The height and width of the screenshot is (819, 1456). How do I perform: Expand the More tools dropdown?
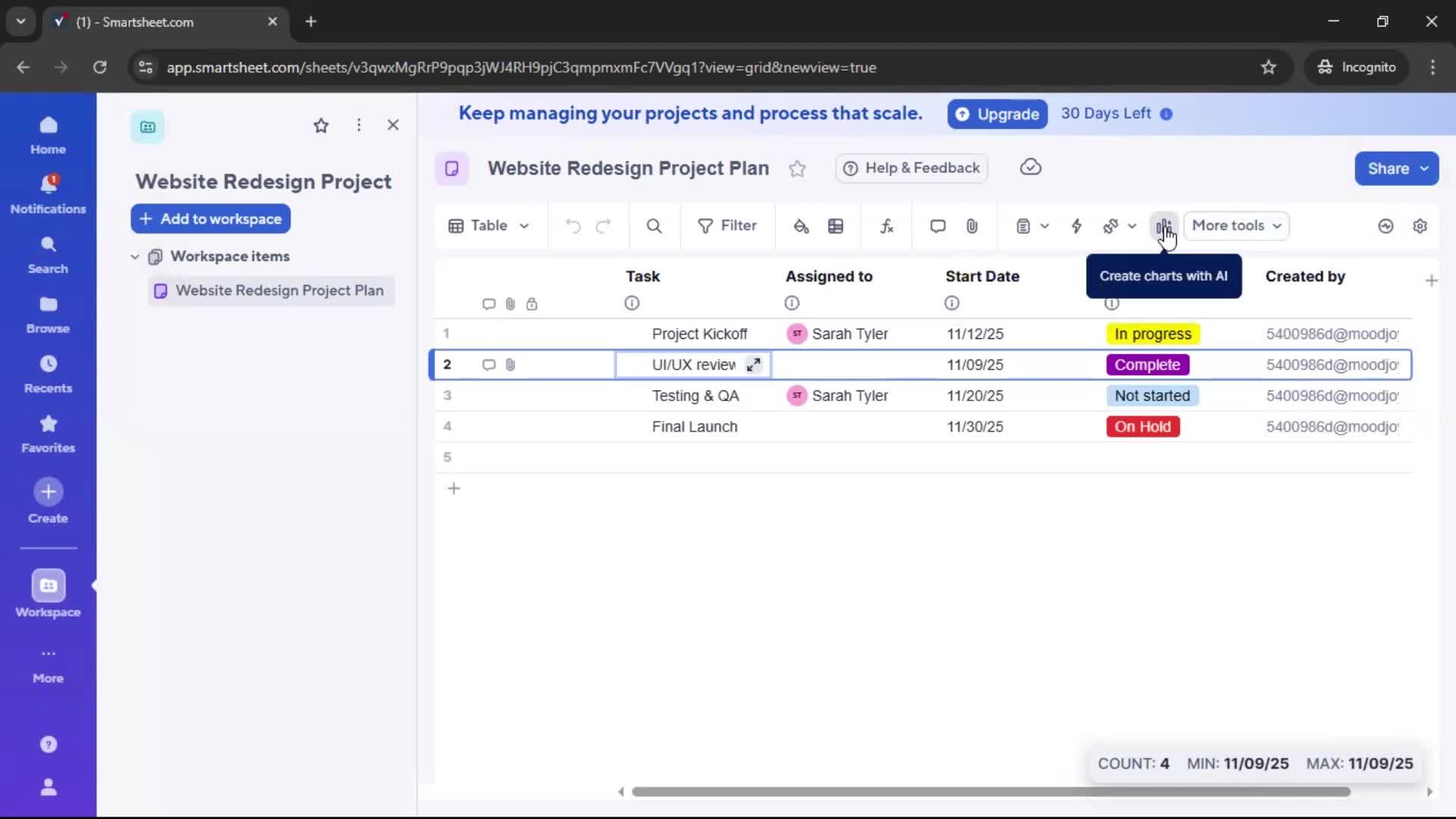(1236, 226)
